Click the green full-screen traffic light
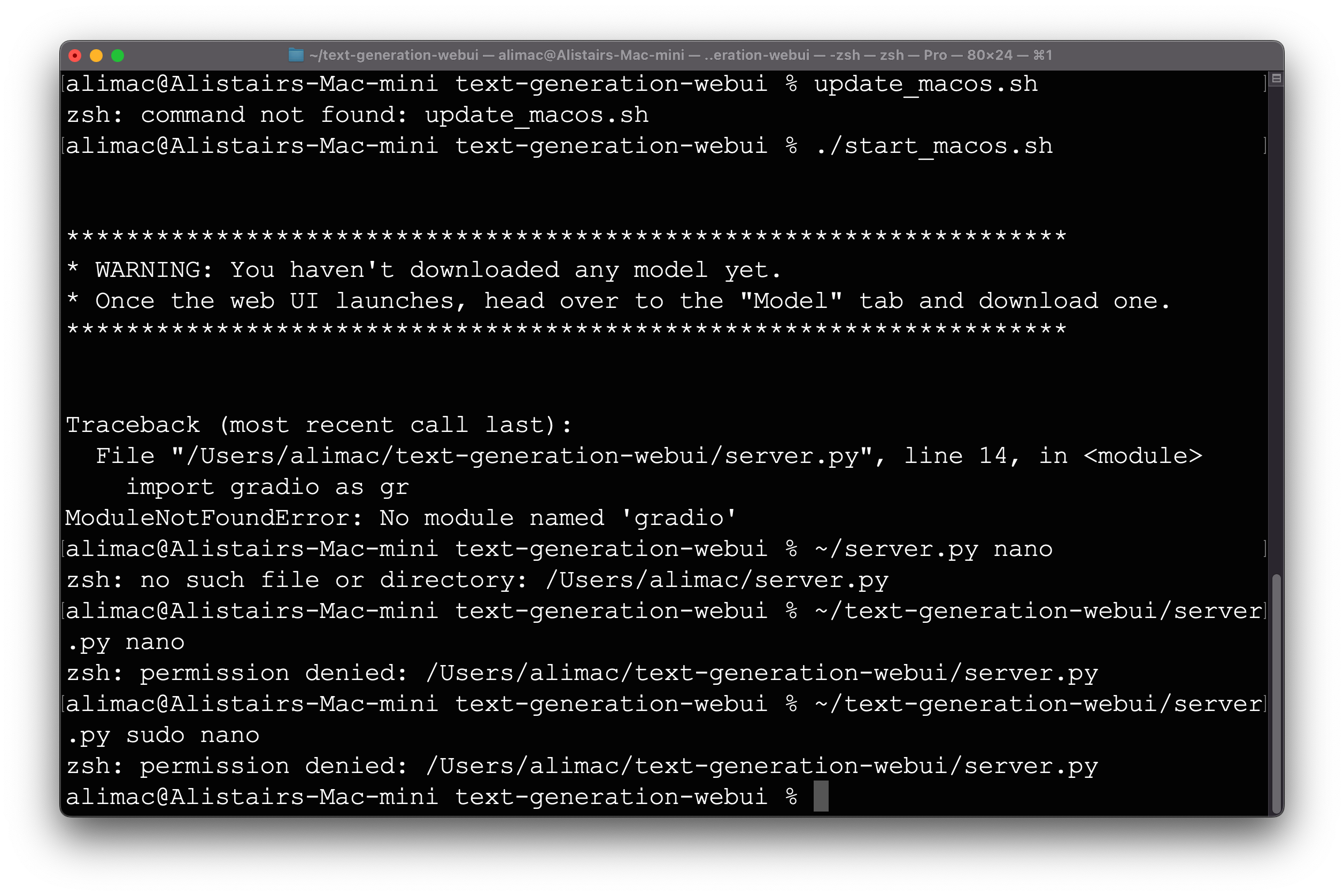The height and width of the screenshot is (896, 1344). 117,55
